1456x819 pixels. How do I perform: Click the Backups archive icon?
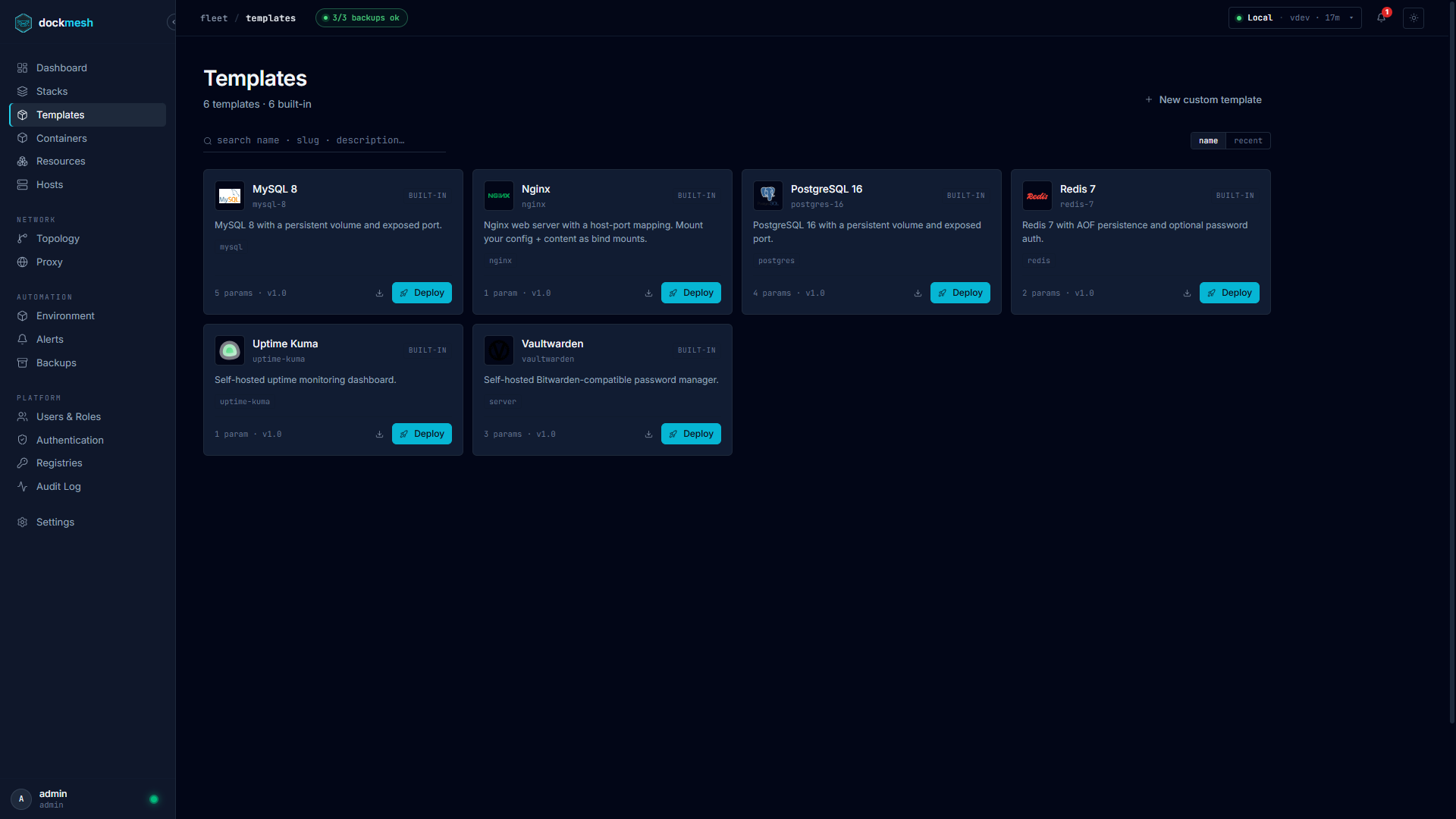(x=23, y=363)
